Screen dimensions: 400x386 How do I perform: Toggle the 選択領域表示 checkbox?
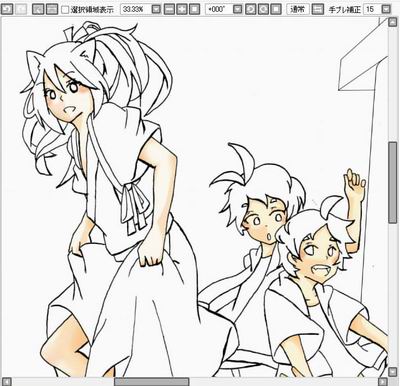click(x=65, y=9)
